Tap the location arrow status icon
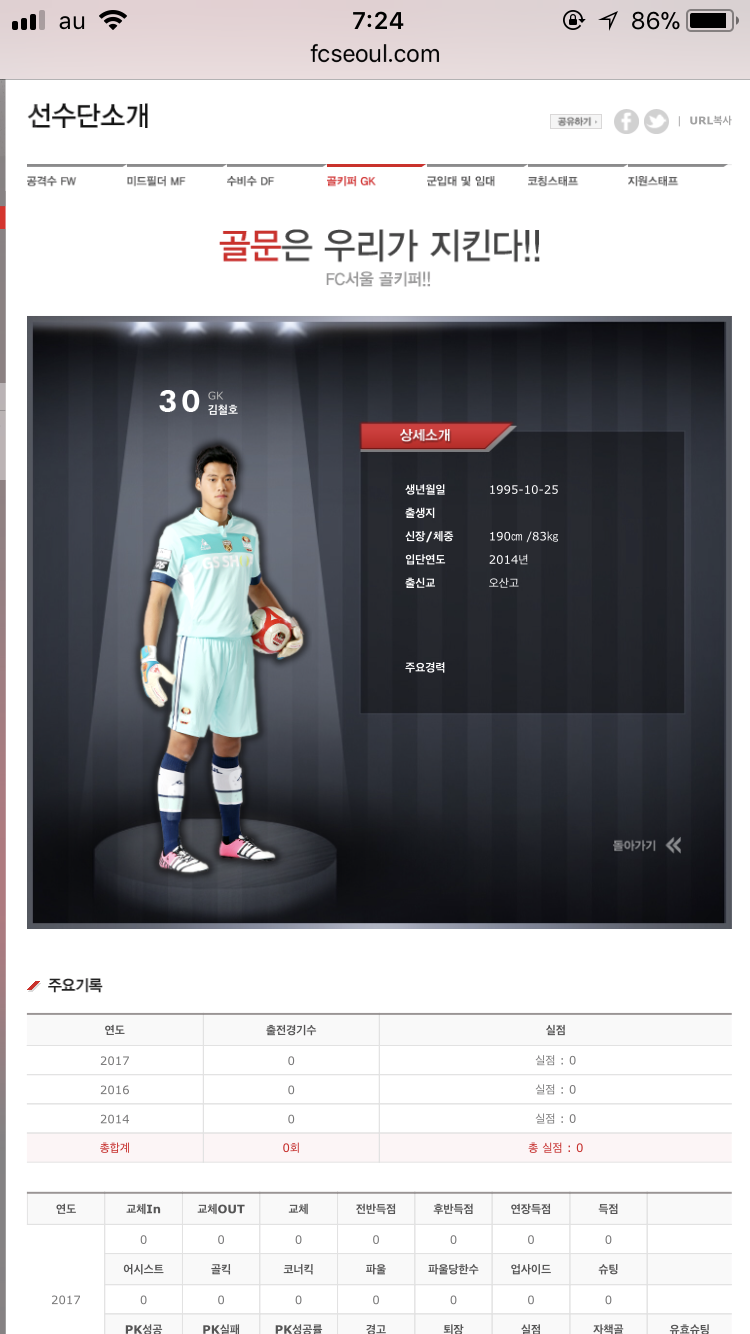The height and width of the screenshot is (1334, 750). (x=607, y=20)
